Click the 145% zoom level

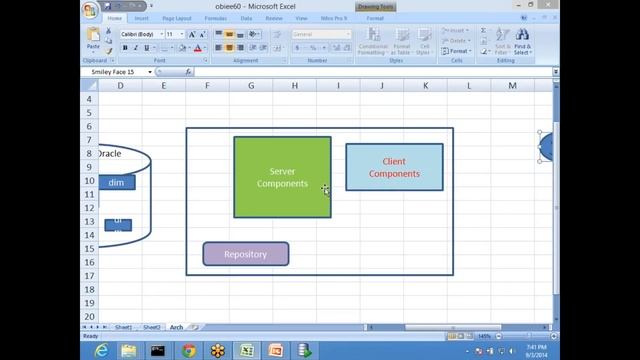[x=484, y=336]
